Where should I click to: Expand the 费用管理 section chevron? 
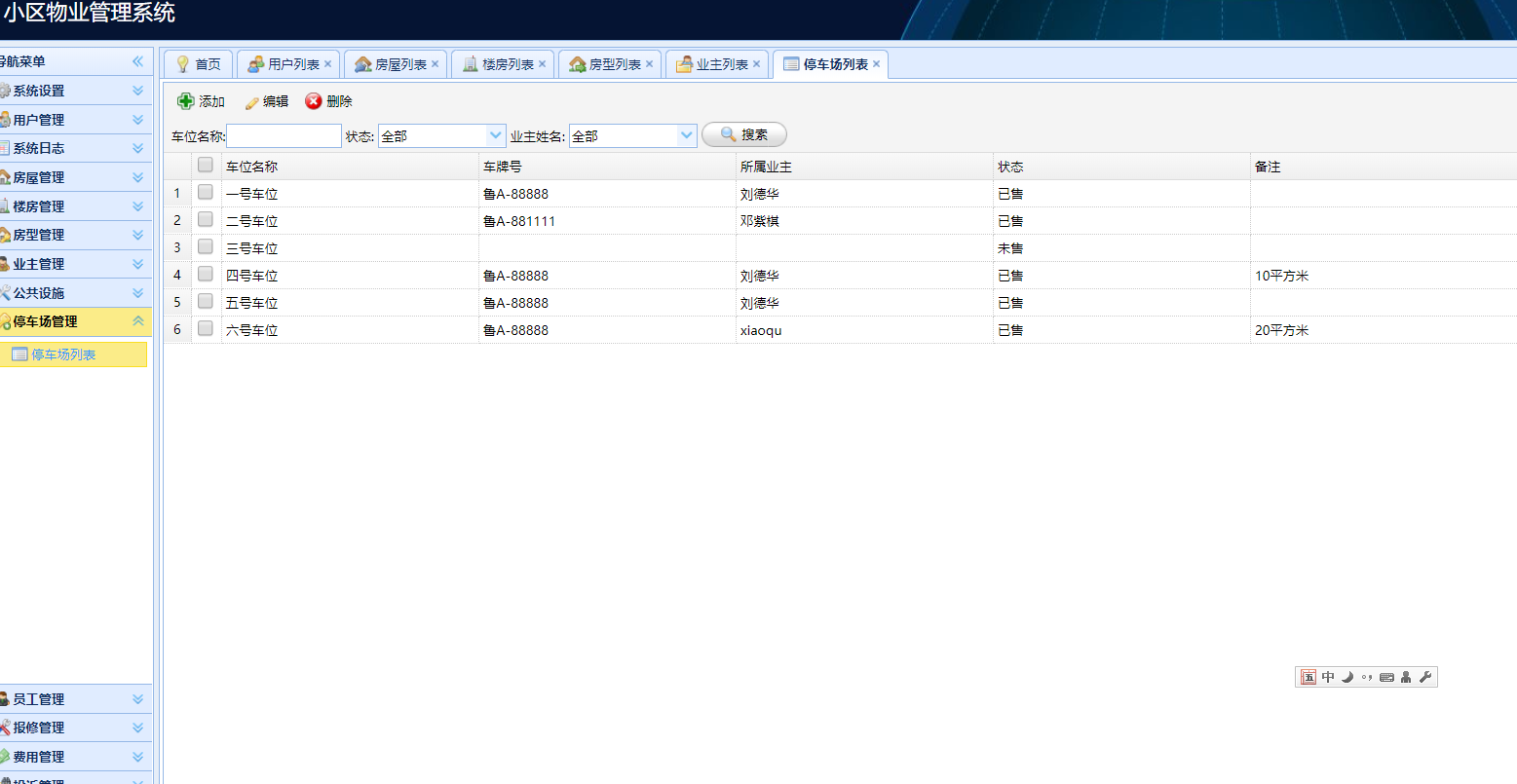click(x=137, y=757)
